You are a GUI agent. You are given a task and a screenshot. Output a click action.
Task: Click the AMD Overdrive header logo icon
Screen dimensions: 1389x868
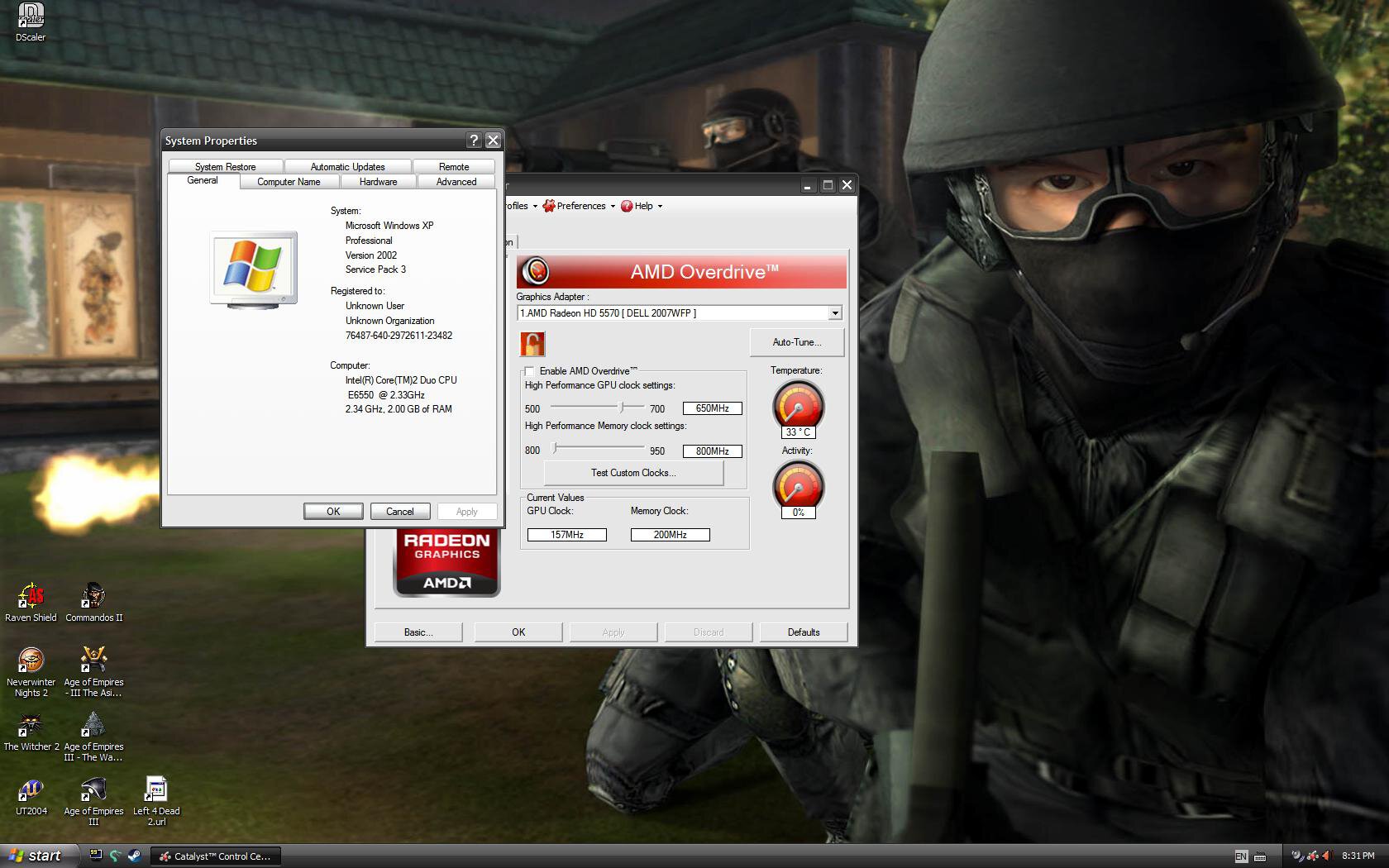[x=537, y=271]
